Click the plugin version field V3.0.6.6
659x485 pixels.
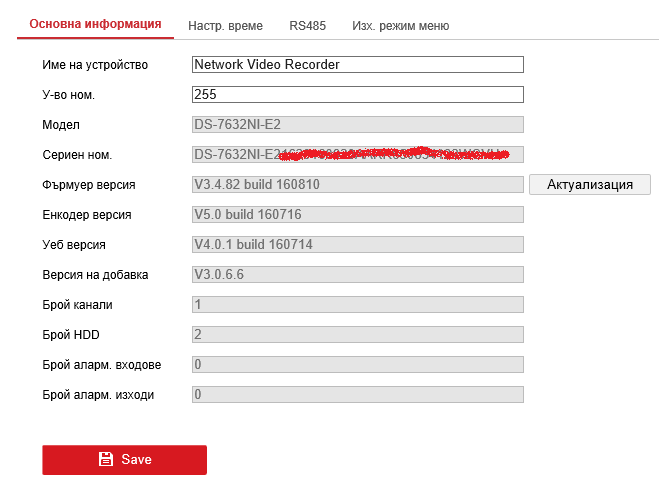[358, 274]
